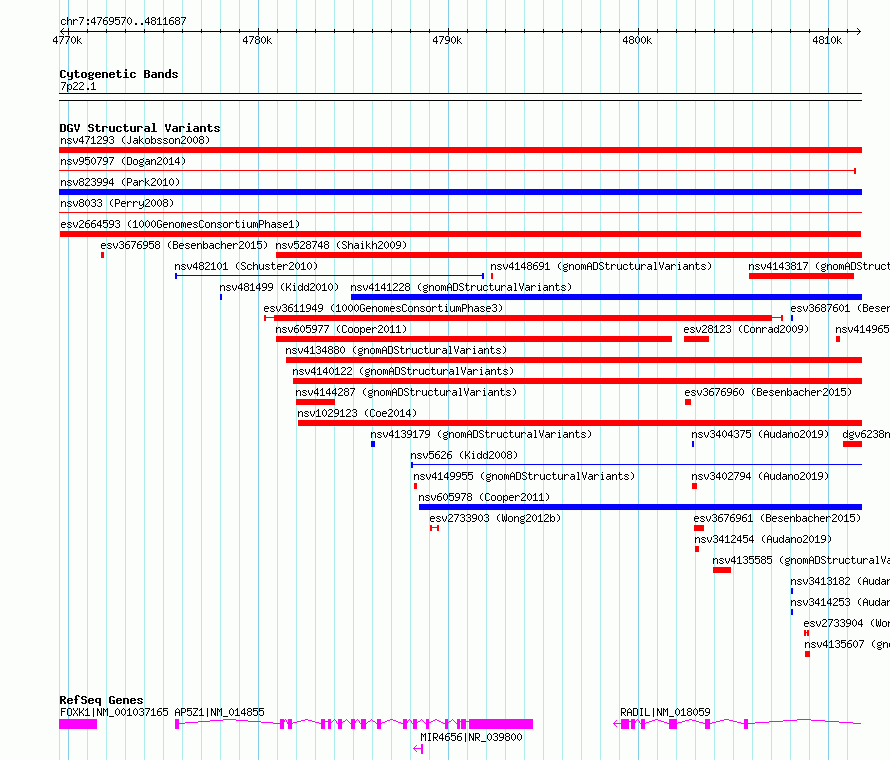
Task: Click the RADIL|NM_018059 gene label
Action: pos(665,712)
